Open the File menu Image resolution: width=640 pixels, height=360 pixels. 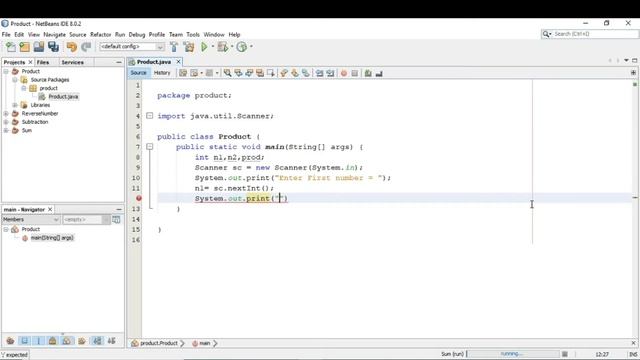click(x=6, y=35)
